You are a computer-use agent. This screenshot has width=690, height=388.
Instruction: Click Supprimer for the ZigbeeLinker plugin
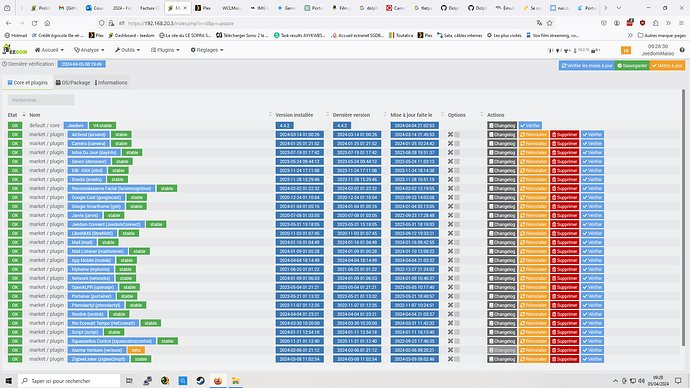[x=564, y=359]
